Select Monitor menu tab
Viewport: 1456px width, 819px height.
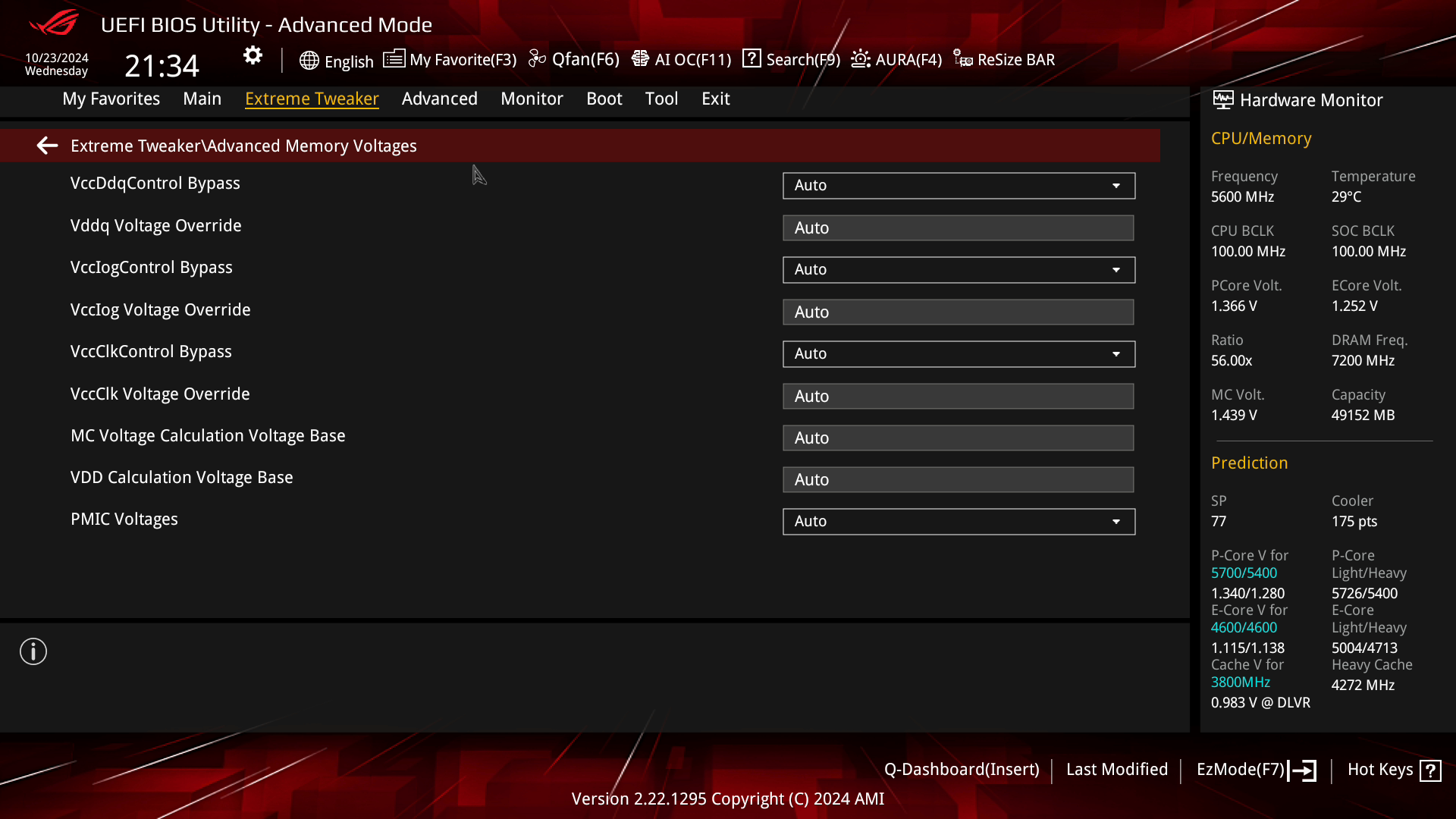[532, 98]
